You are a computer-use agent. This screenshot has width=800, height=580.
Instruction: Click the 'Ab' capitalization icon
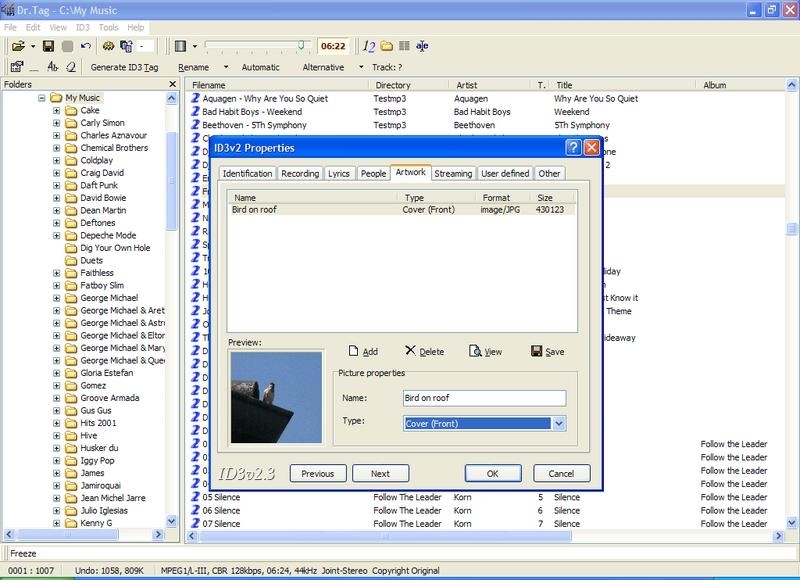point(52,66)
